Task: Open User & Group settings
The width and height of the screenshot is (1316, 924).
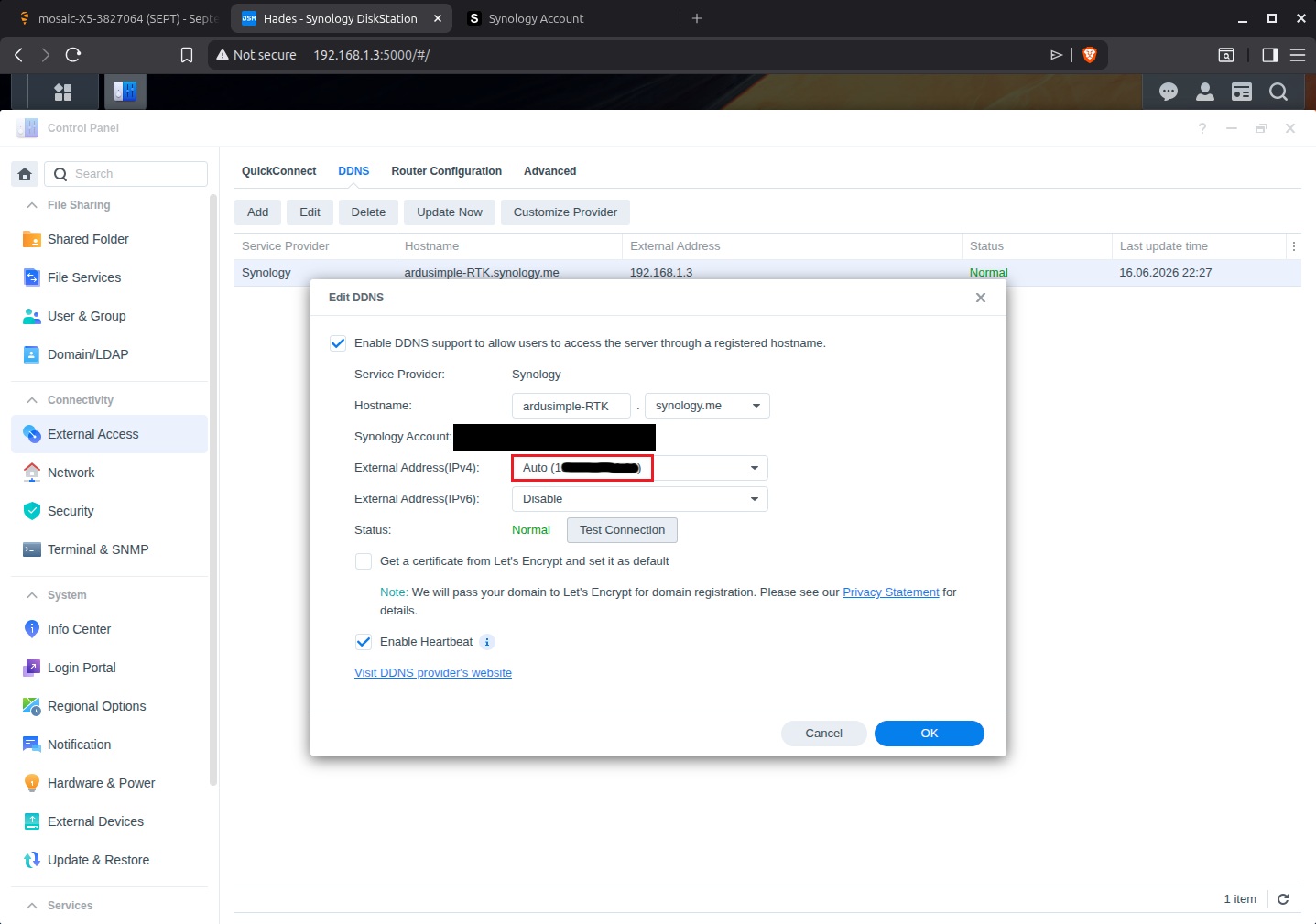Action: coord(109,316)
